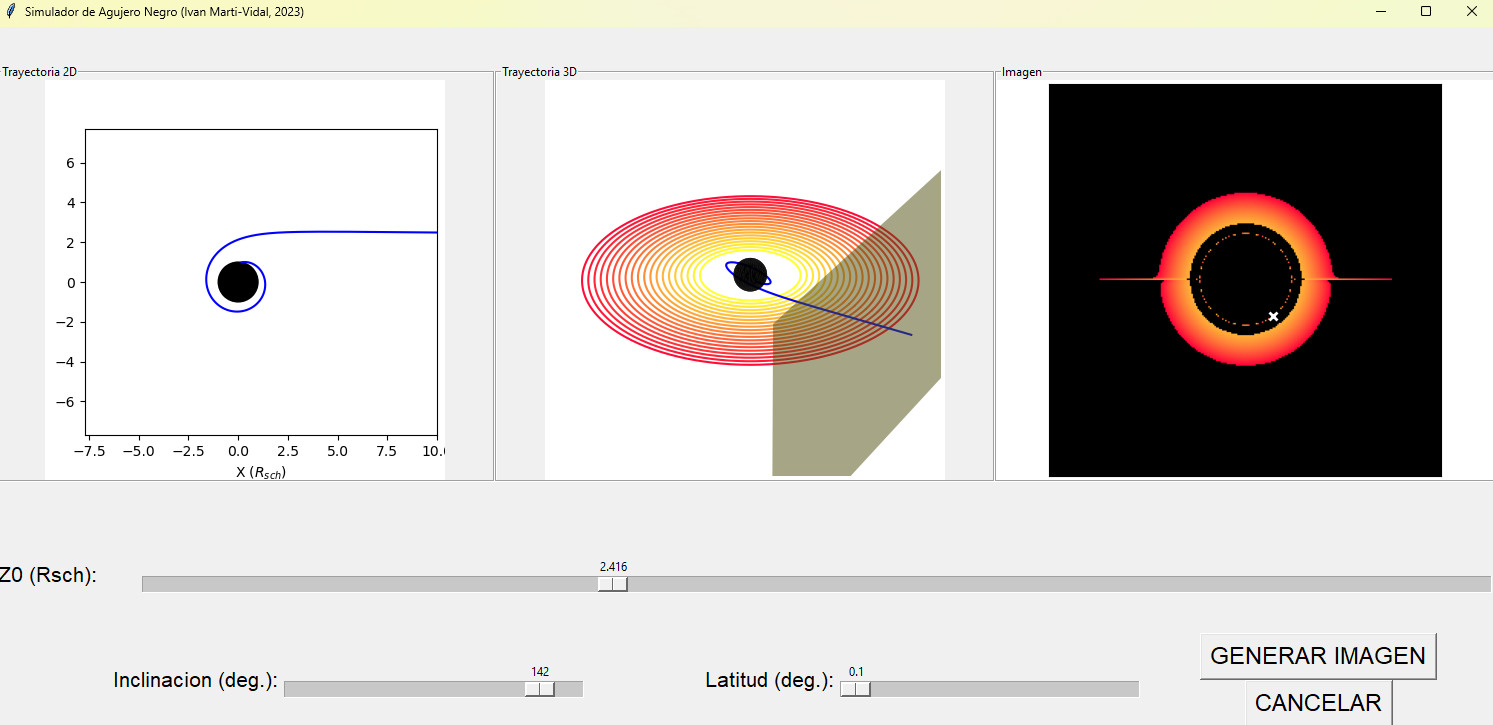This screenshot has height=725, width=1493.
Task: Click the GENERAR IMAGEN button
Action: point(1318,656)
